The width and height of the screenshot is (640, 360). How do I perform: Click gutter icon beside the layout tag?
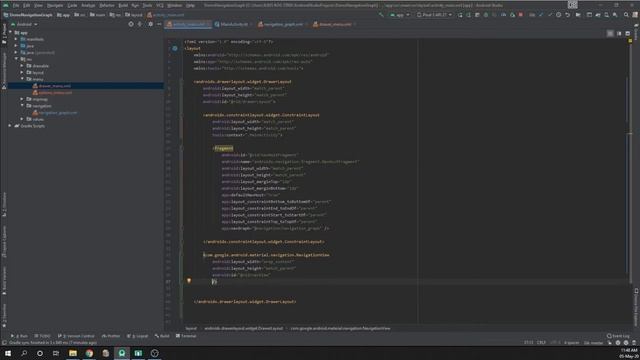point(175,48)
